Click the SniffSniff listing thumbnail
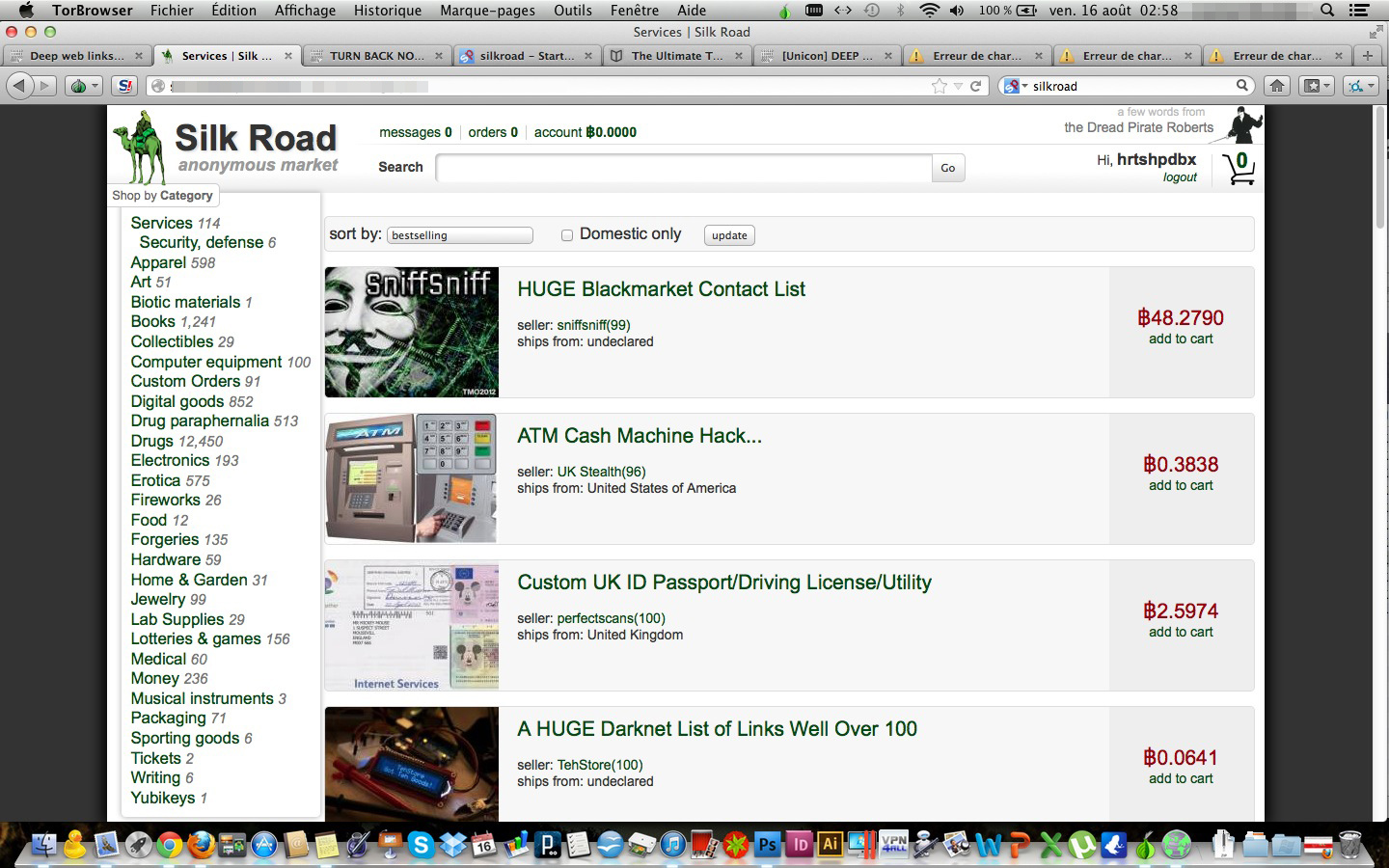 (412, 332)
